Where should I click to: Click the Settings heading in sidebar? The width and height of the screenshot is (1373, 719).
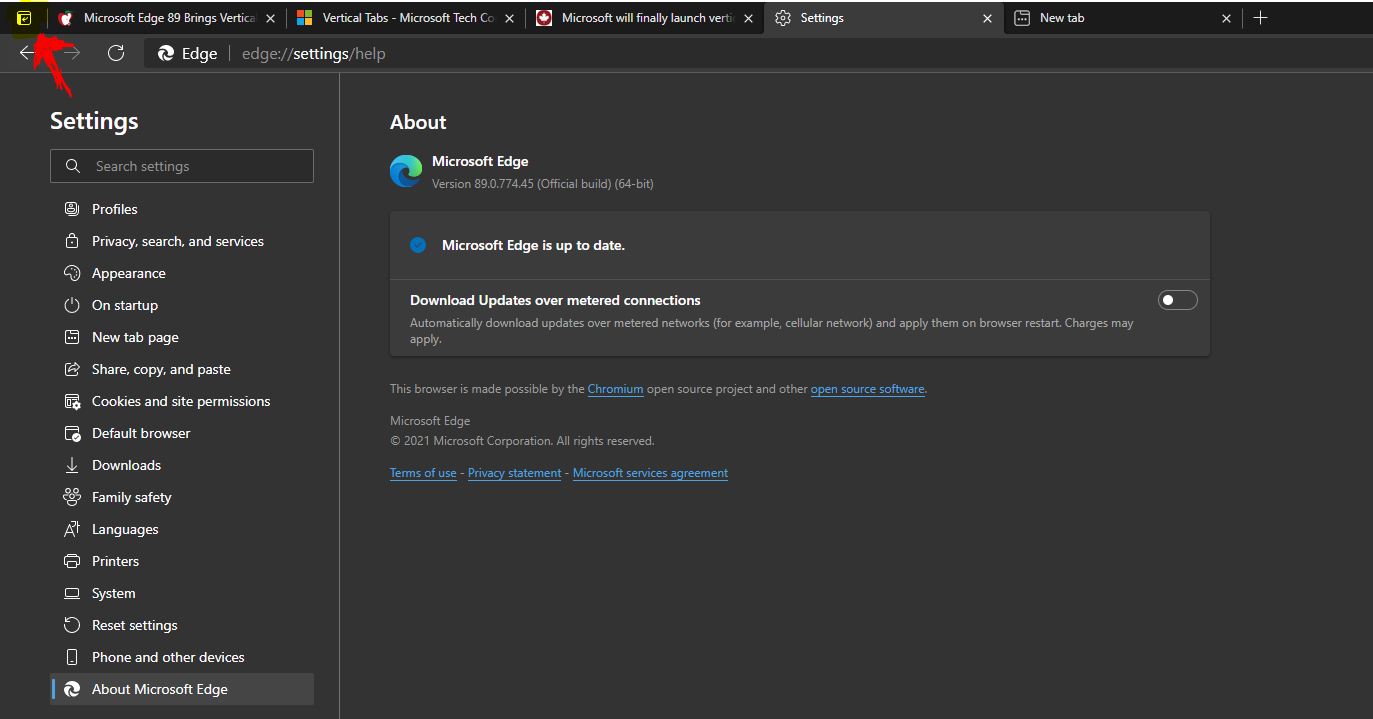[94, 121]
